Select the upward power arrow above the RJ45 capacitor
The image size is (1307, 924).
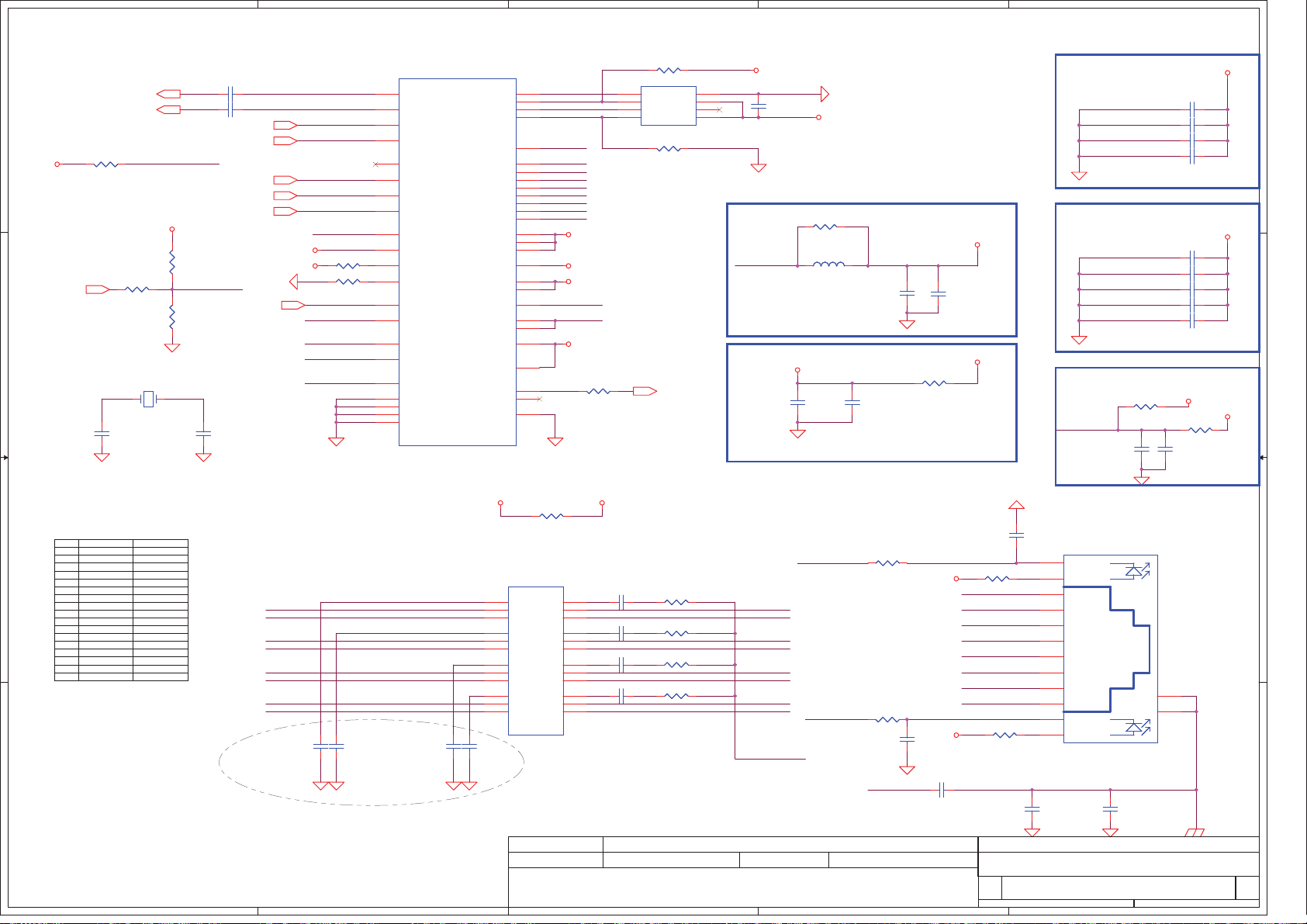1016,505
